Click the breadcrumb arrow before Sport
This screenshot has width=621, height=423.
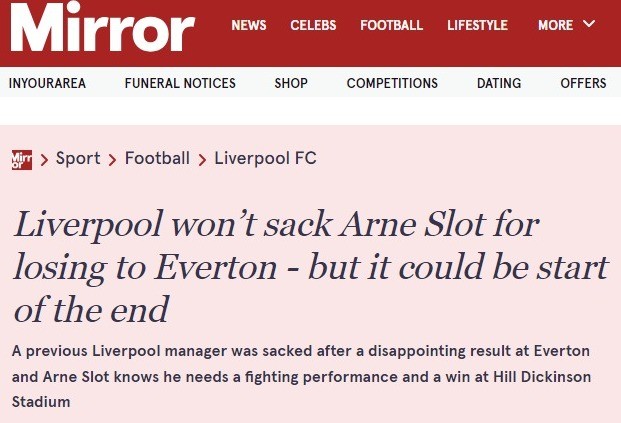coord(45,159)
